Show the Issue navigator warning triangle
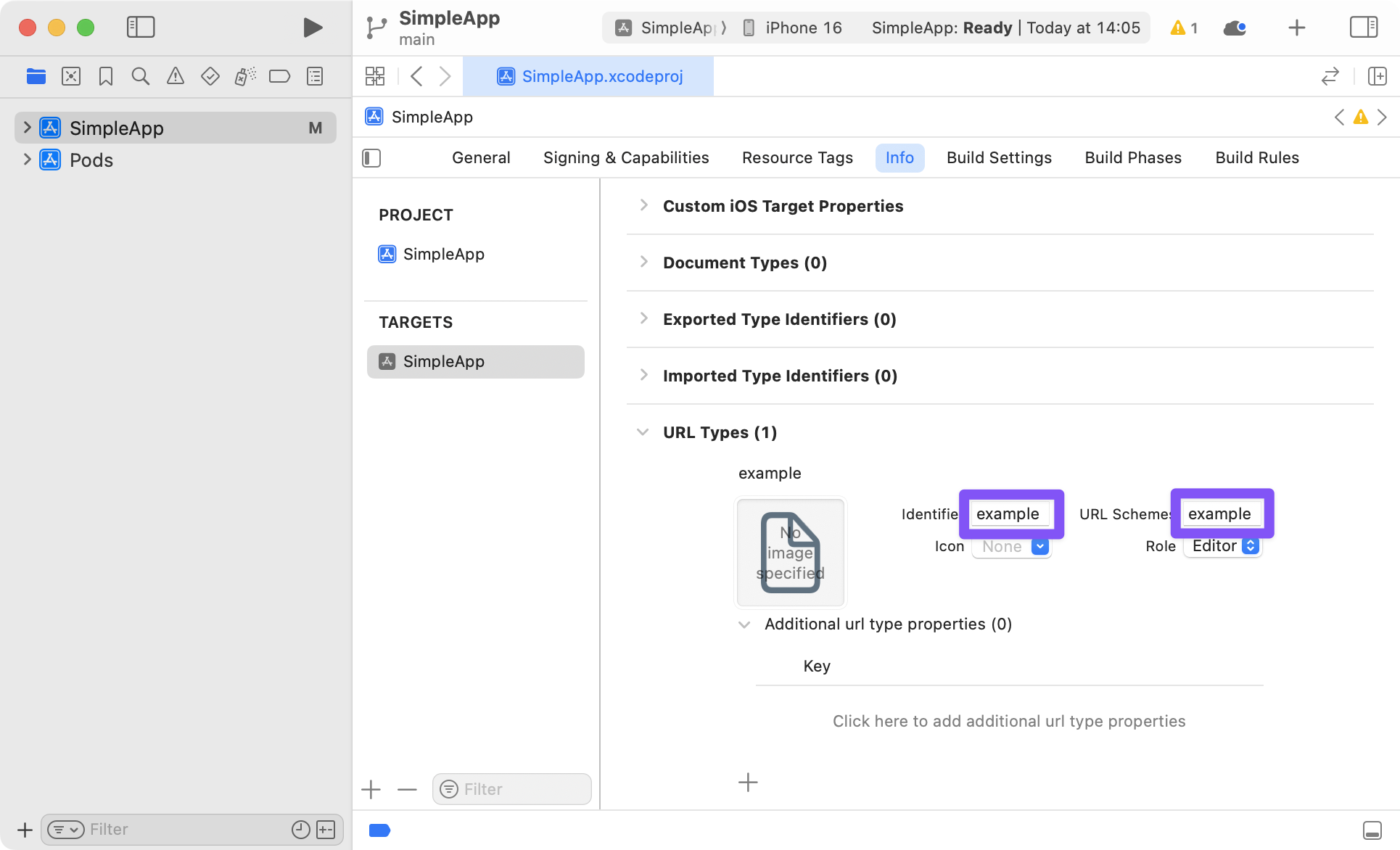This screenshot has height=850, width=1400. [x=175, y=75]
